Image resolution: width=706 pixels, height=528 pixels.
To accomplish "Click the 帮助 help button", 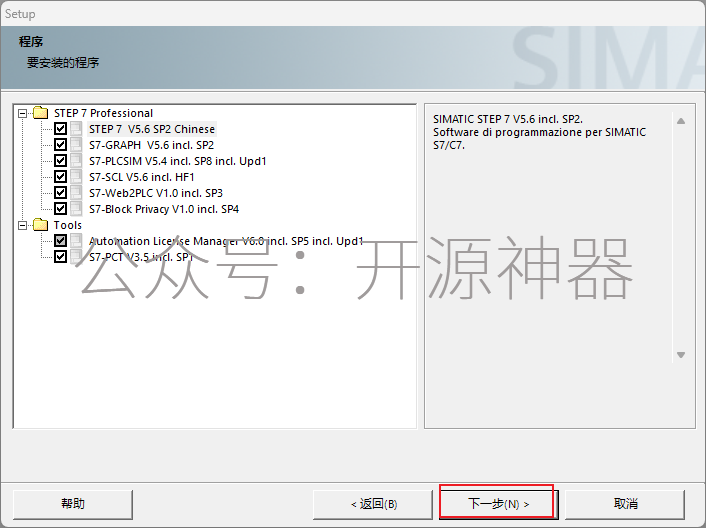I will [x=73, y=504].
